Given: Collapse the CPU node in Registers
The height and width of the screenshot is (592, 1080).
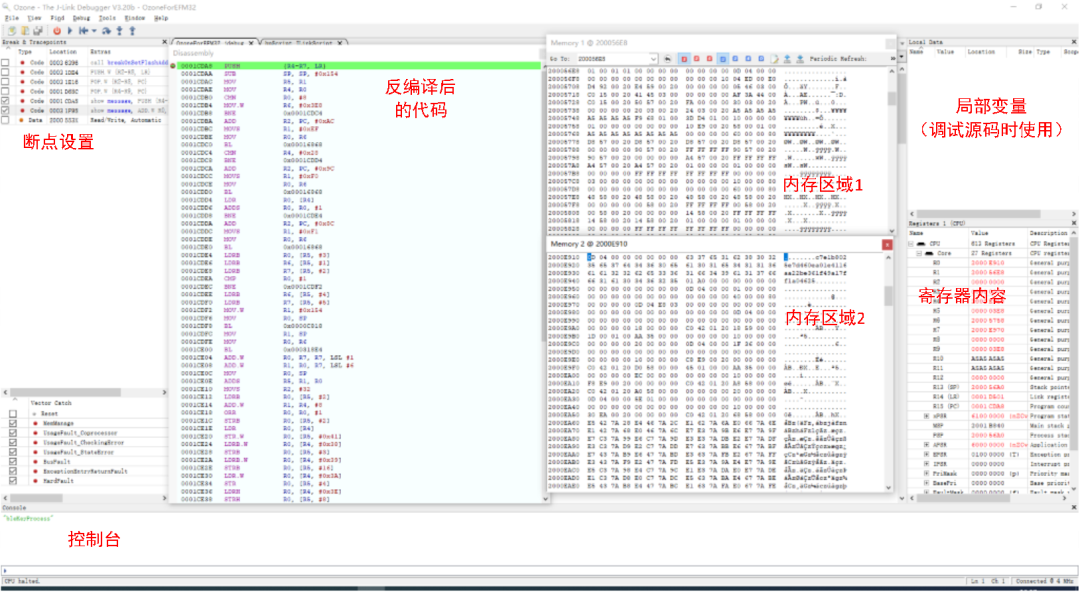Looking at the screenshot, I should 911,244.
